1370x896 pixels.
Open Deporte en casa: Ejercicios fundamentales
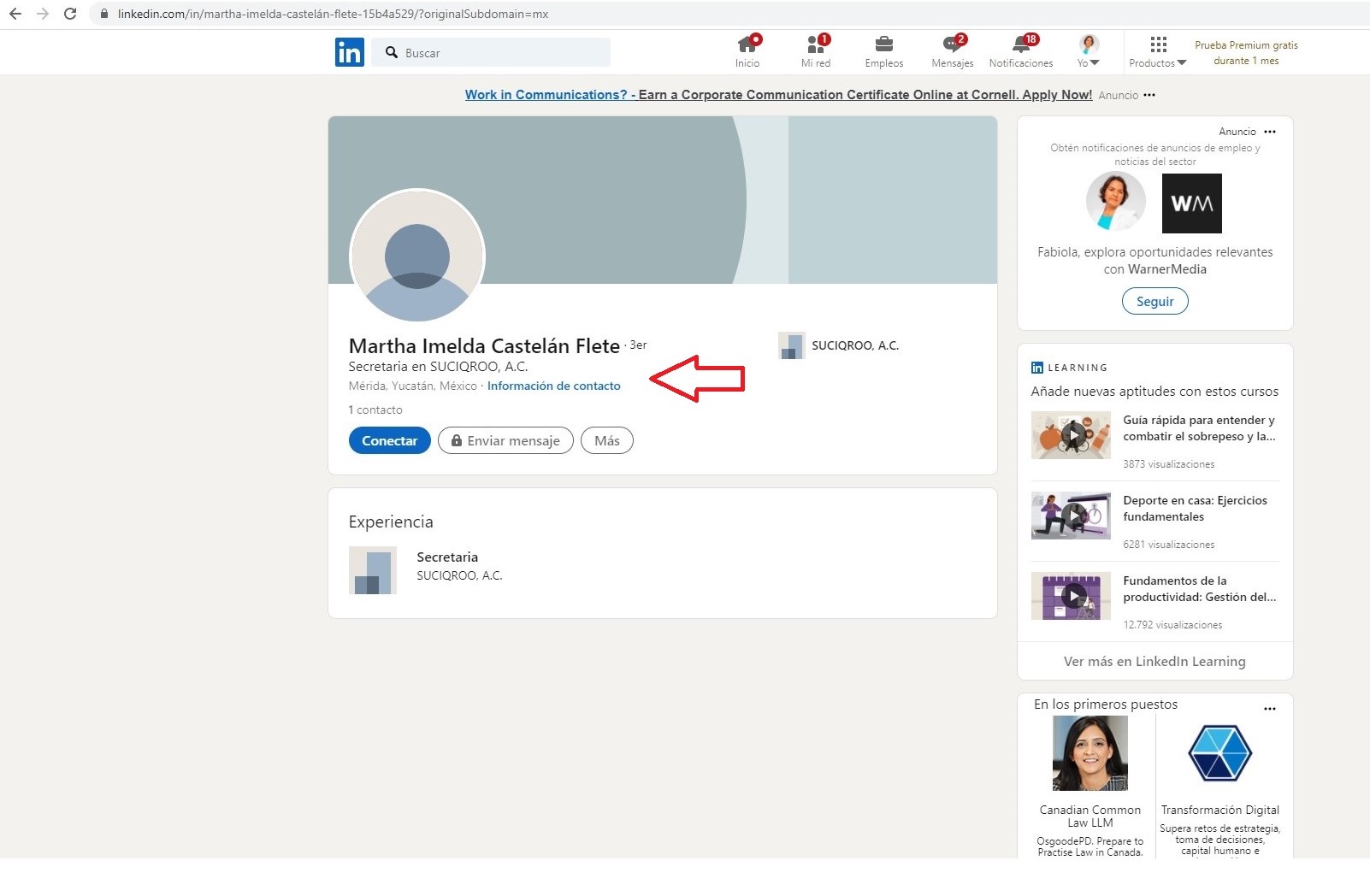pyautogui.click(x=1196, y=509)
